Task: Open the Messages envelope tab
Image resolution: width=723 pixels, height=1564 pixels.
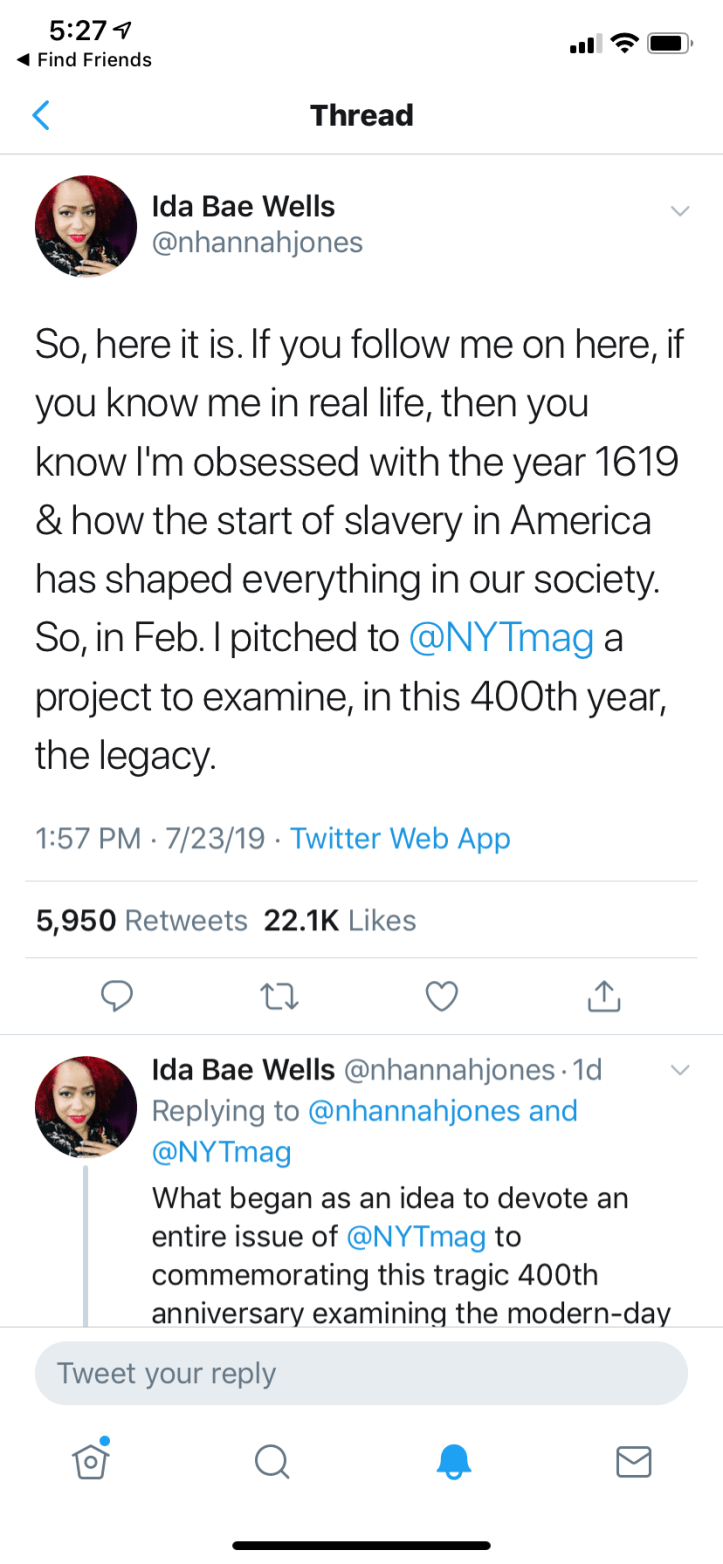Action: click(633, 1462)
